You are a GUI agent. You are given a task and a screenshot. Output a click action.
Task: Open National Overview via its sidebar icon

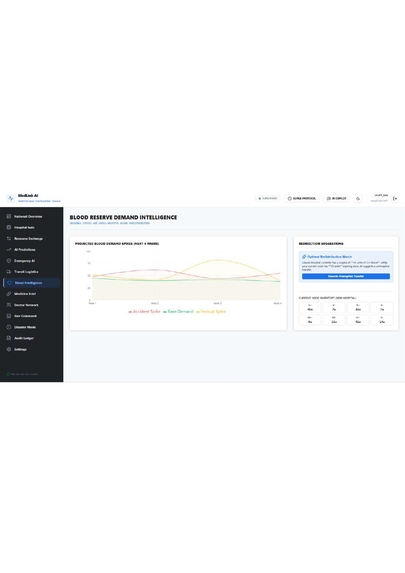(x=9, y=216)
